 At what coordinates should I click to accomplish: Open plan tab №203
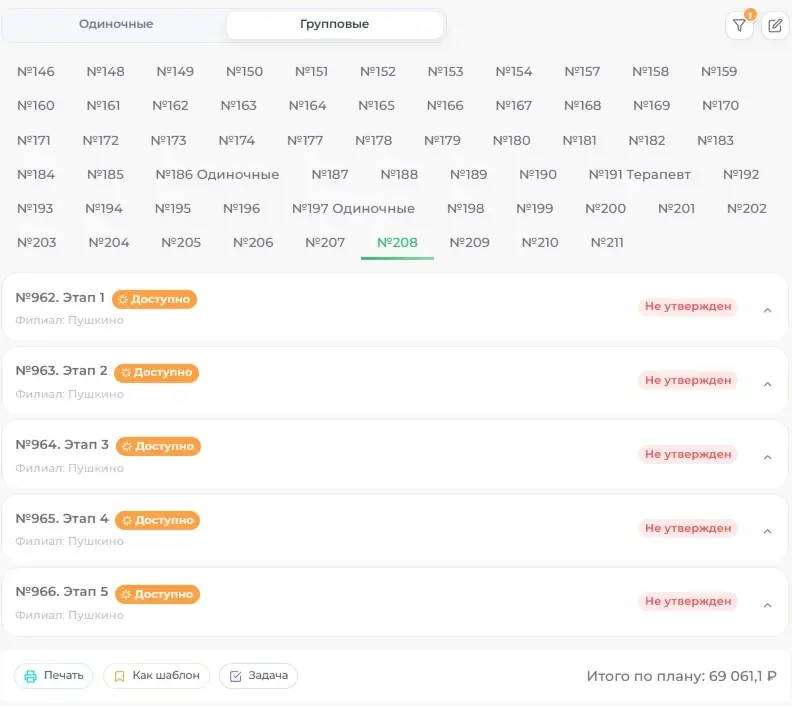pyautogui.click(x=36, y=242)
